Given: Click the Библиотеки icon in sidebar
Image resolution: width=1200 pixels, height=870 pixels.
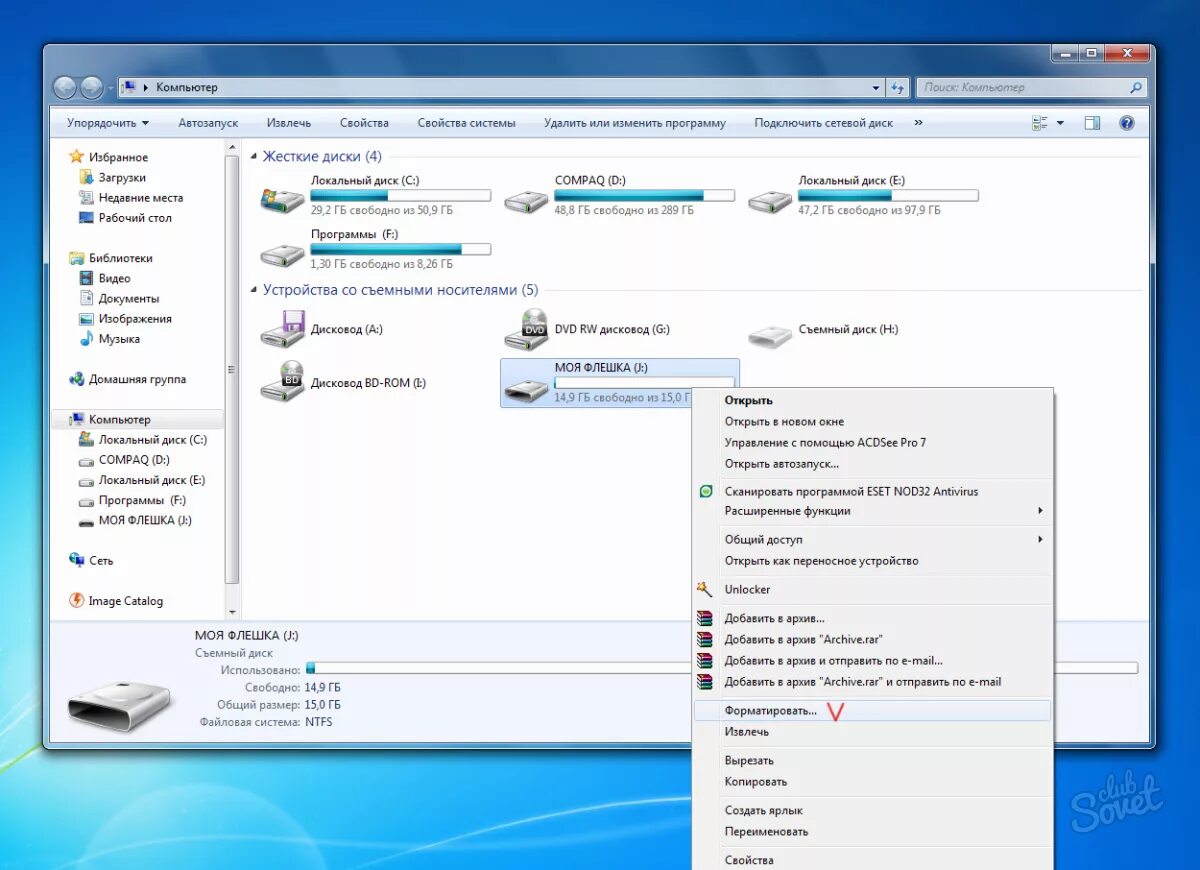Looking at the screenshot, I should click(77, 258).
